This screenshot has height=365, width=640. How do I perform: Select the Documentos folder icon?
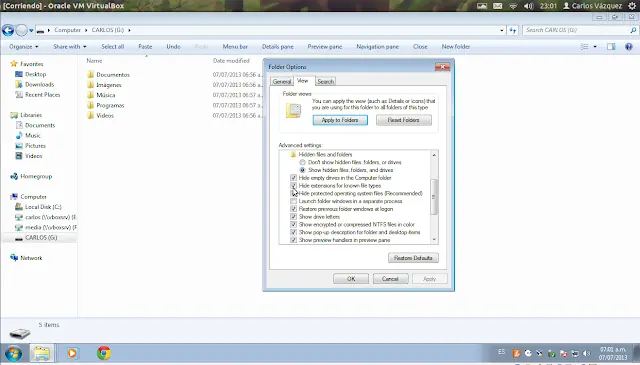coord(91,75)
